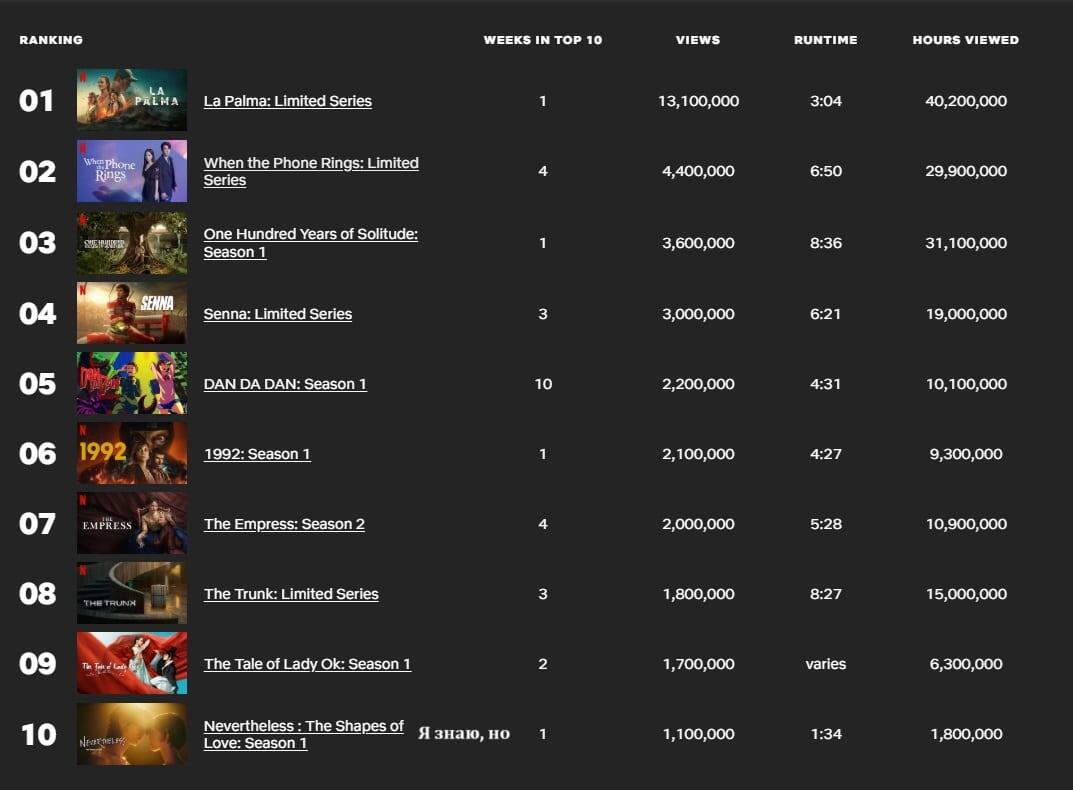Screen dimensions: 1073x790
Task: Click the Senna poster thumbnail
Action: tap(131, 313)
